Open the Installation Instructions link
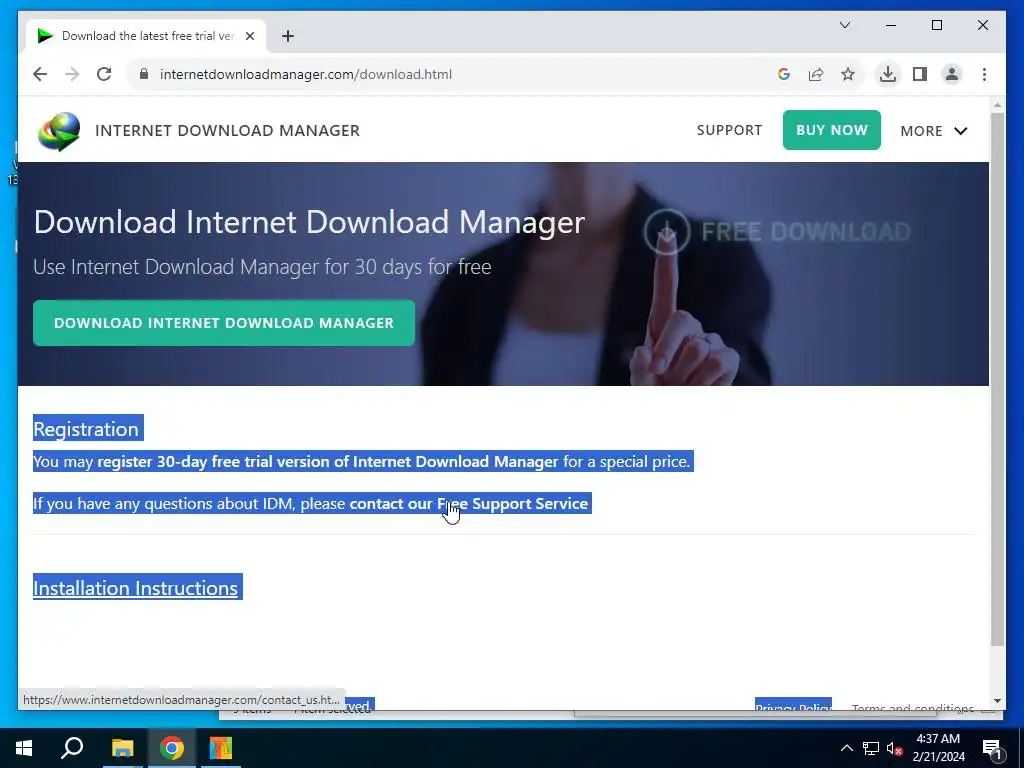Screen dimensions: 1024x768 click(x=135, y=588)
